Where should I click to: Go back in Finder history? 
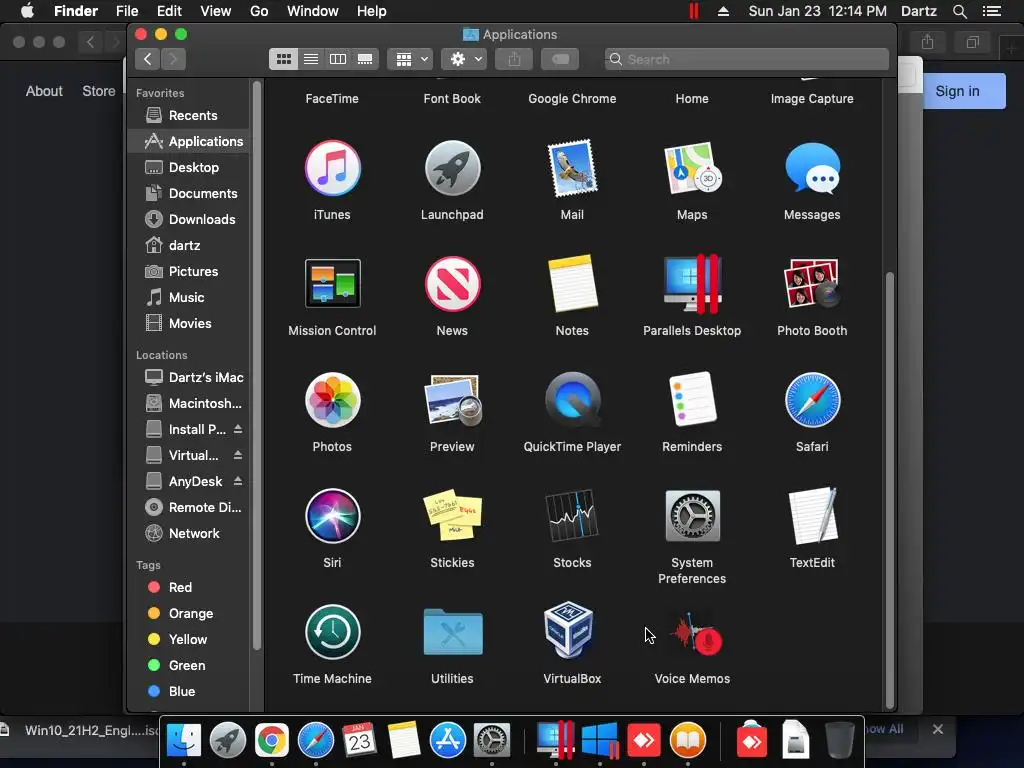pos(148,59)
